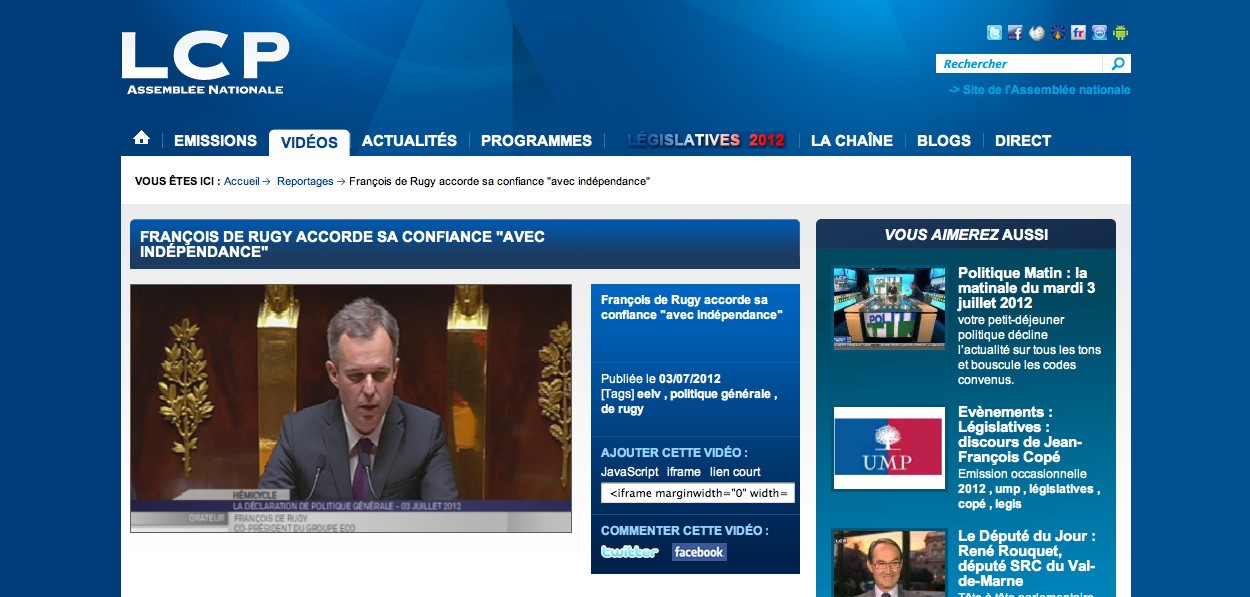Click the UMP thumbnail for Copé's speech
Image resolution: width=1250 pixels, height=597 pixels.
click(x=888, y=448)
